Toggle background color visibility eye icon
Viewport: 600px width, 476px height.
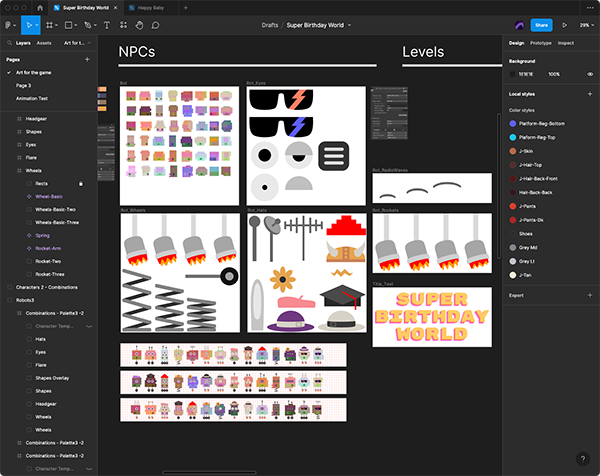(x=590, y=74)
